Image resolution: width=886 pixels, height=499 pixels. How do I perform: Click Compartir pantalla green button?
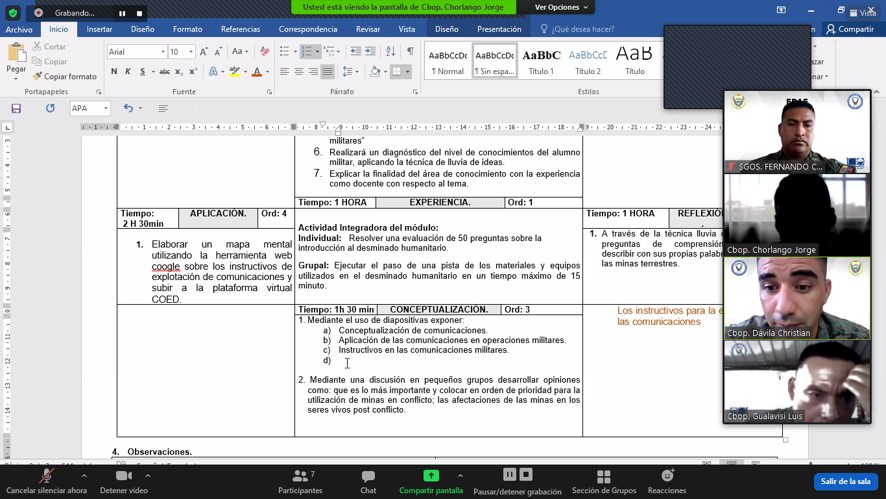click(x=431, y=482)
